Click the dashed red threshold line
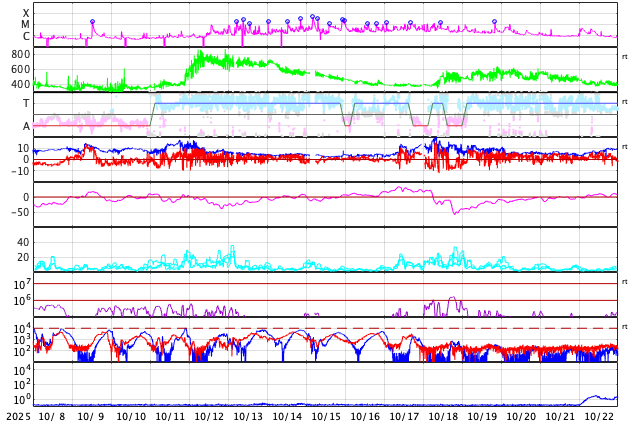The width and height of the screenshot is (634, 424). pos(300,328)
